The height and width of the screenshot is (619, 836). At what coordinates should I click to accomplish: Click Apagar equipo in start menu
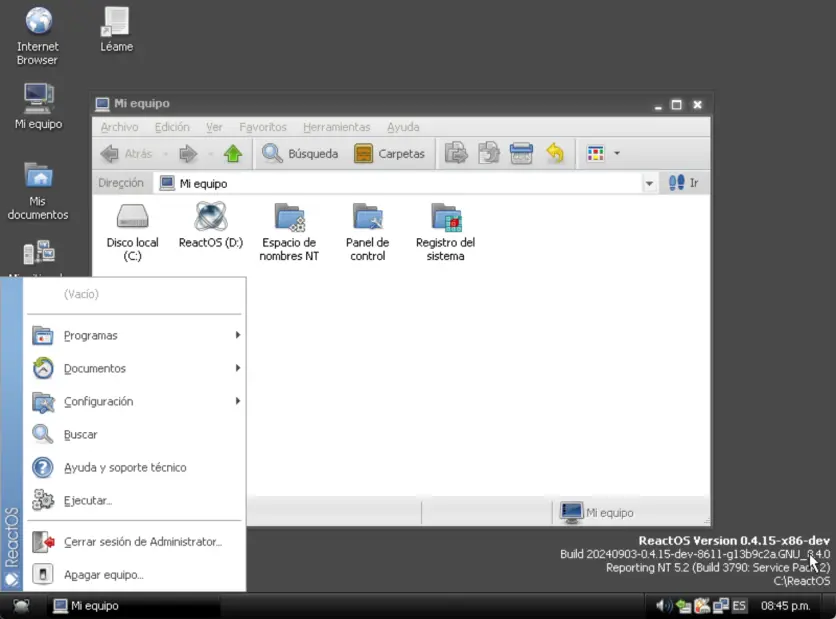point(136,575)
